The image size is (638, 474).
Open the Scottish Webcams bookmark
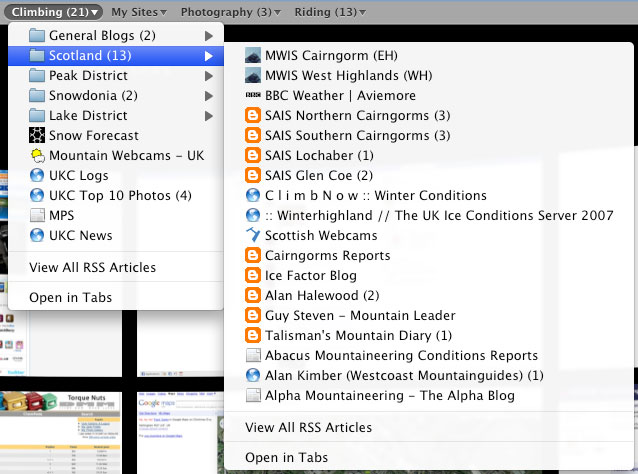click(x=429, y=235)
